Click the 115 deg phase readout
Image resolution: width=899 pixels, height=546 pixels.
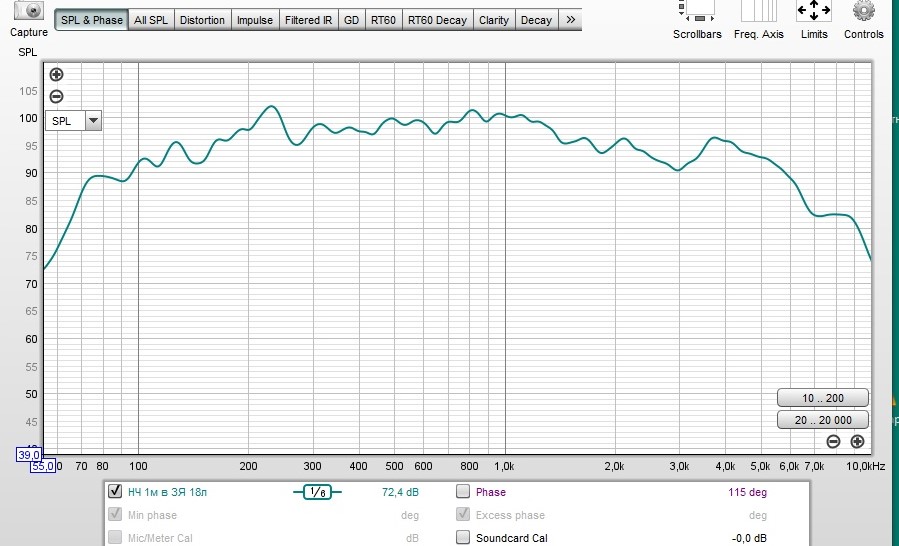(x=747, y=492)
